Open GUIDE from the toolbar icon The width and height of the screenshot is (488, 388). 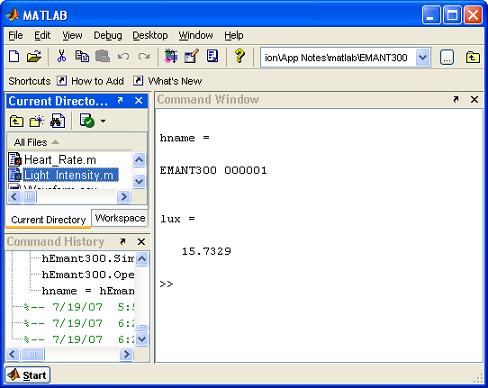click(x=191, y=57)
